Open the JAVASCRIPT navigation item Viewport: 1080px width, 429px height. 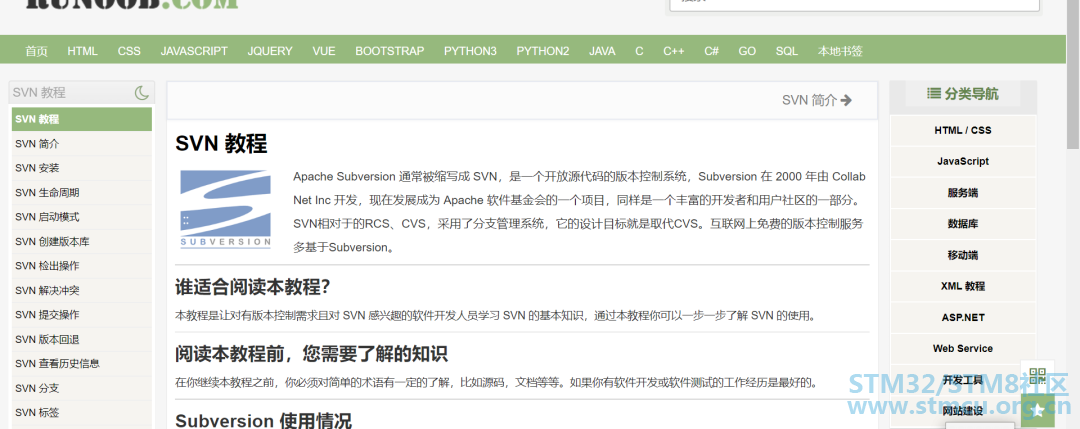pyautogui.click(x=194, y=51)
